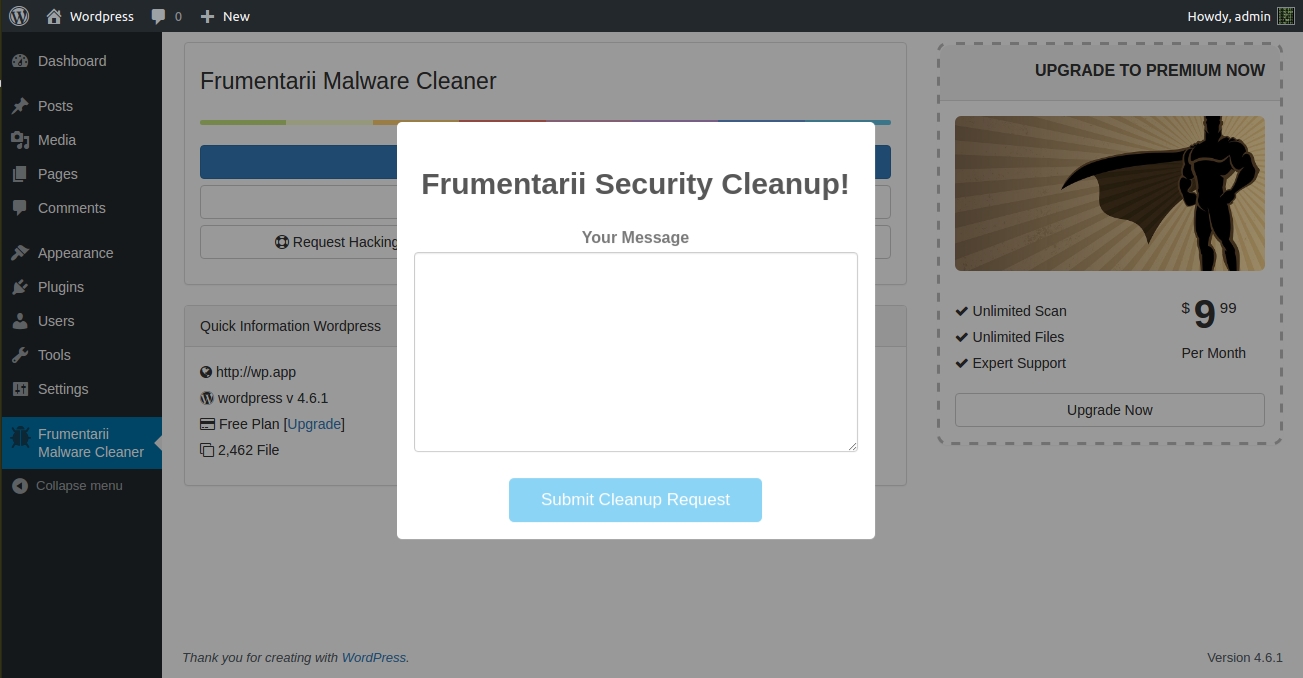Screen dimensions: 1303x678
Task: Open the Pages menu item
Action: click(57, 174)
